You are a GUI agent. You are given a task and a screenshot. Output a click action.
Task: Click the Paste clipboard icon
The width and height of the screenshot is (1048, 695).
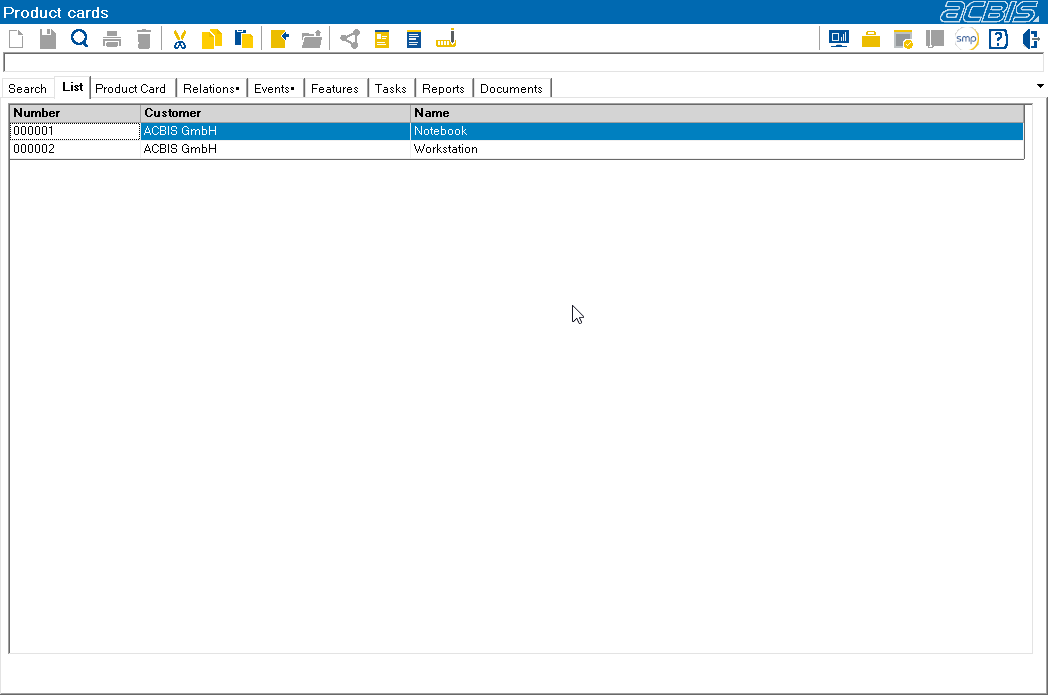(244, 39)
